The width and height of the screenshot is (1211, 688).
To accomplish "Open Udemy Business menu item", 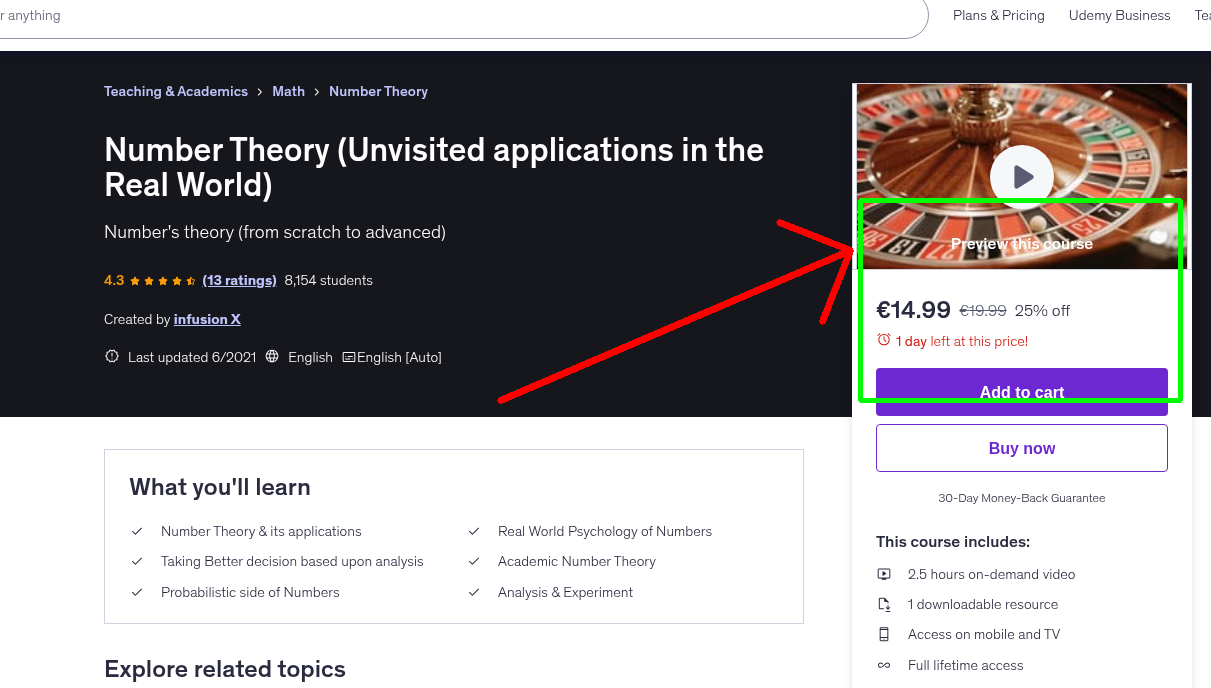I will point(1119,15).
